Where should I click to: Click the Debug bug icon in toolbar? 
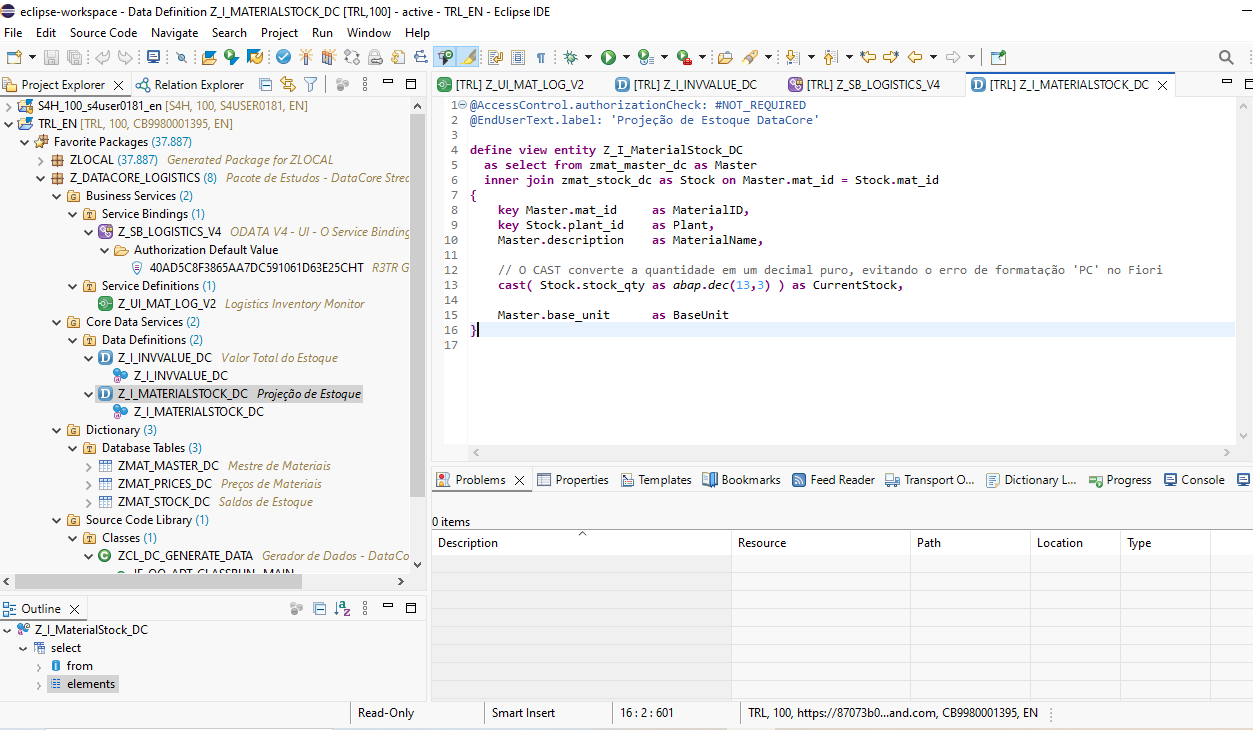[571, 57]
